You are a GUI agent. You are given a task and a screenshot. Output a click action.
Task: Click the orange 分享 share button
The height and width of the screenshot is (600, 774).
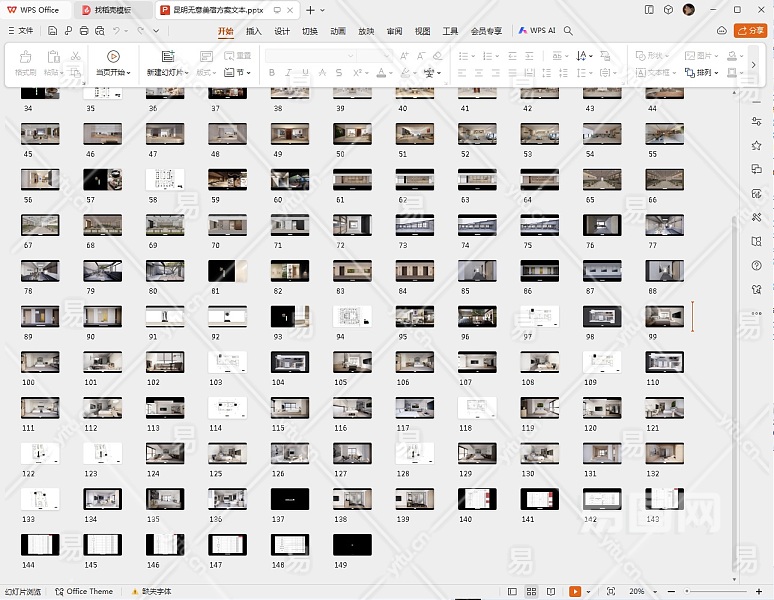coord(749,31)
